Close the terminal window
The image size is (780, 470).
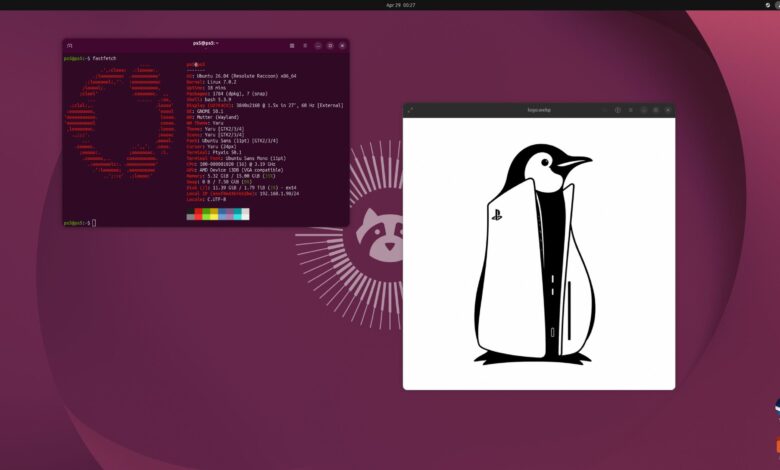coord(342,45)
